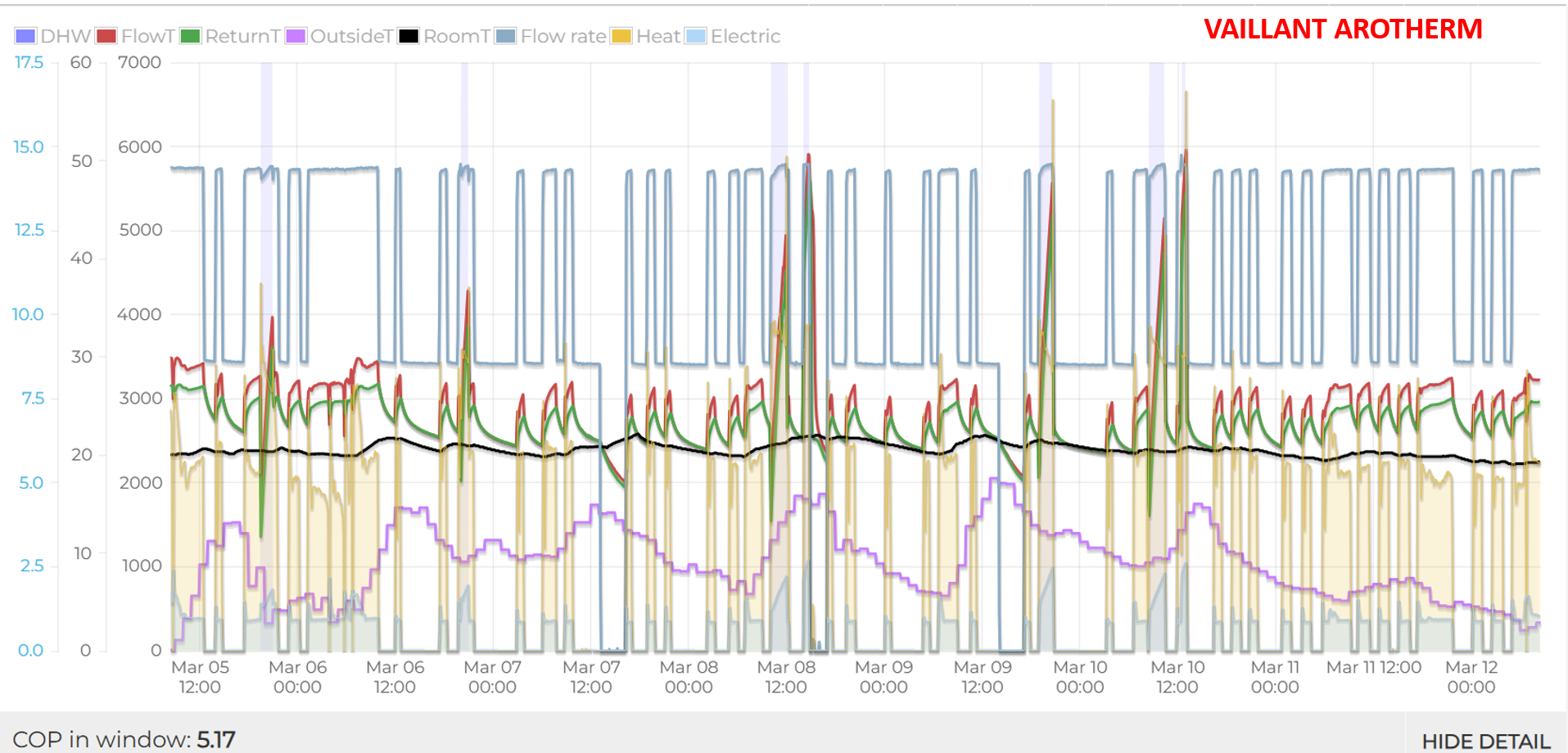Click the Mar 07 12:00 axis label

point(591,677)
